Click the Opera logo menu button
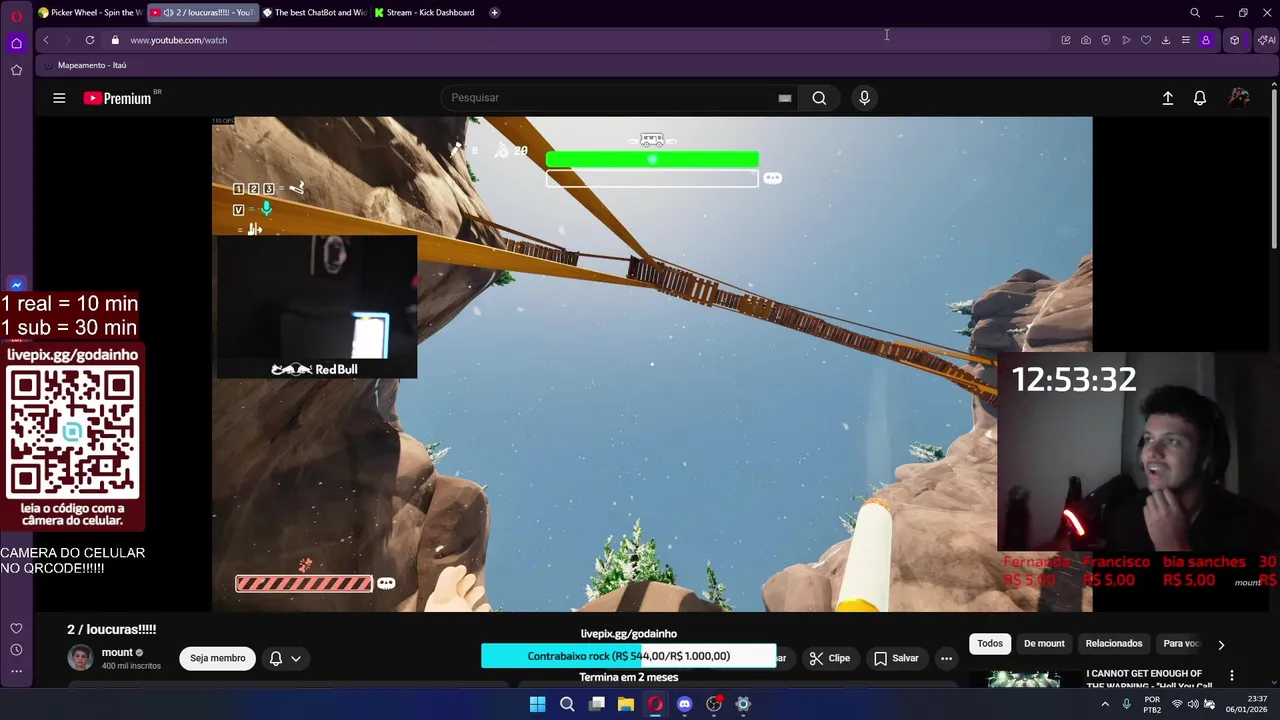Viewport: 1280px width, 720px height. click(x=16, y=15)
